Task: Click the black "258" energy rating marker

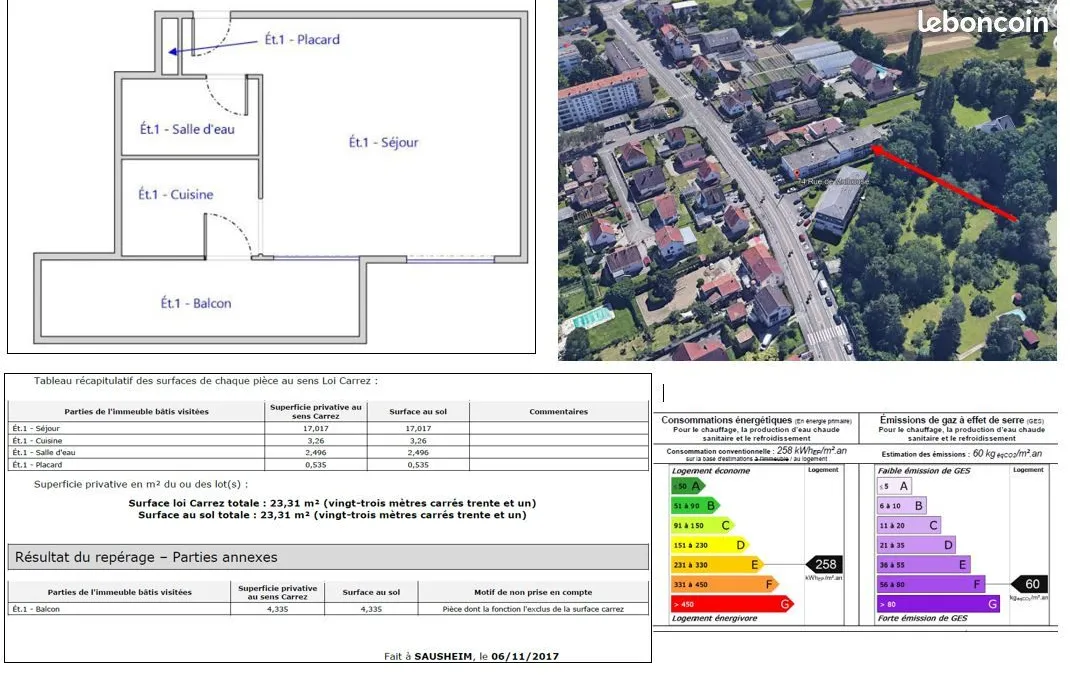Action: pyautogui.click(x=825, y=564)
